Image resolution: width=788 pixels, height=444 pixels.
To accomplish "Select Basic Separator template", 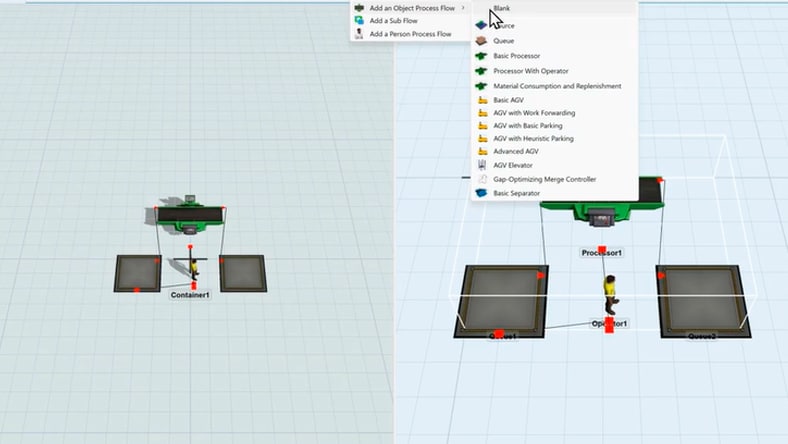I will click(554, 193).
